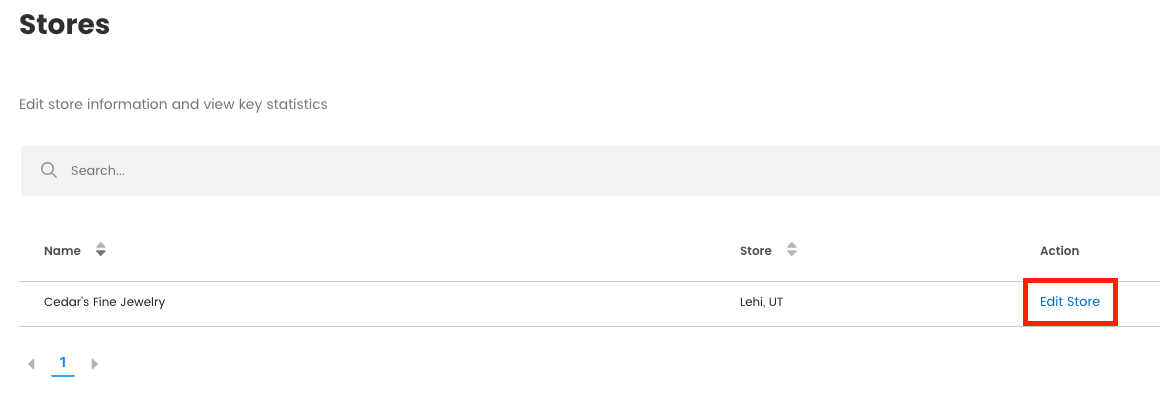The image size is (1160, 419).
Task: Sort Store column ascending with up arrow
Action: [791, 246]
